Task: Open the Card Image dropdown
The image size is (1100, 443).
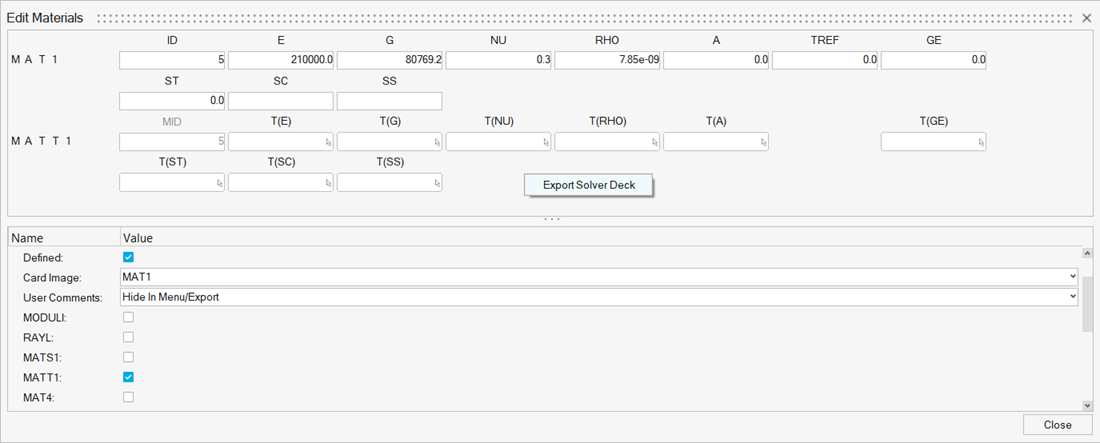Action: click(x=1072, y=277)
